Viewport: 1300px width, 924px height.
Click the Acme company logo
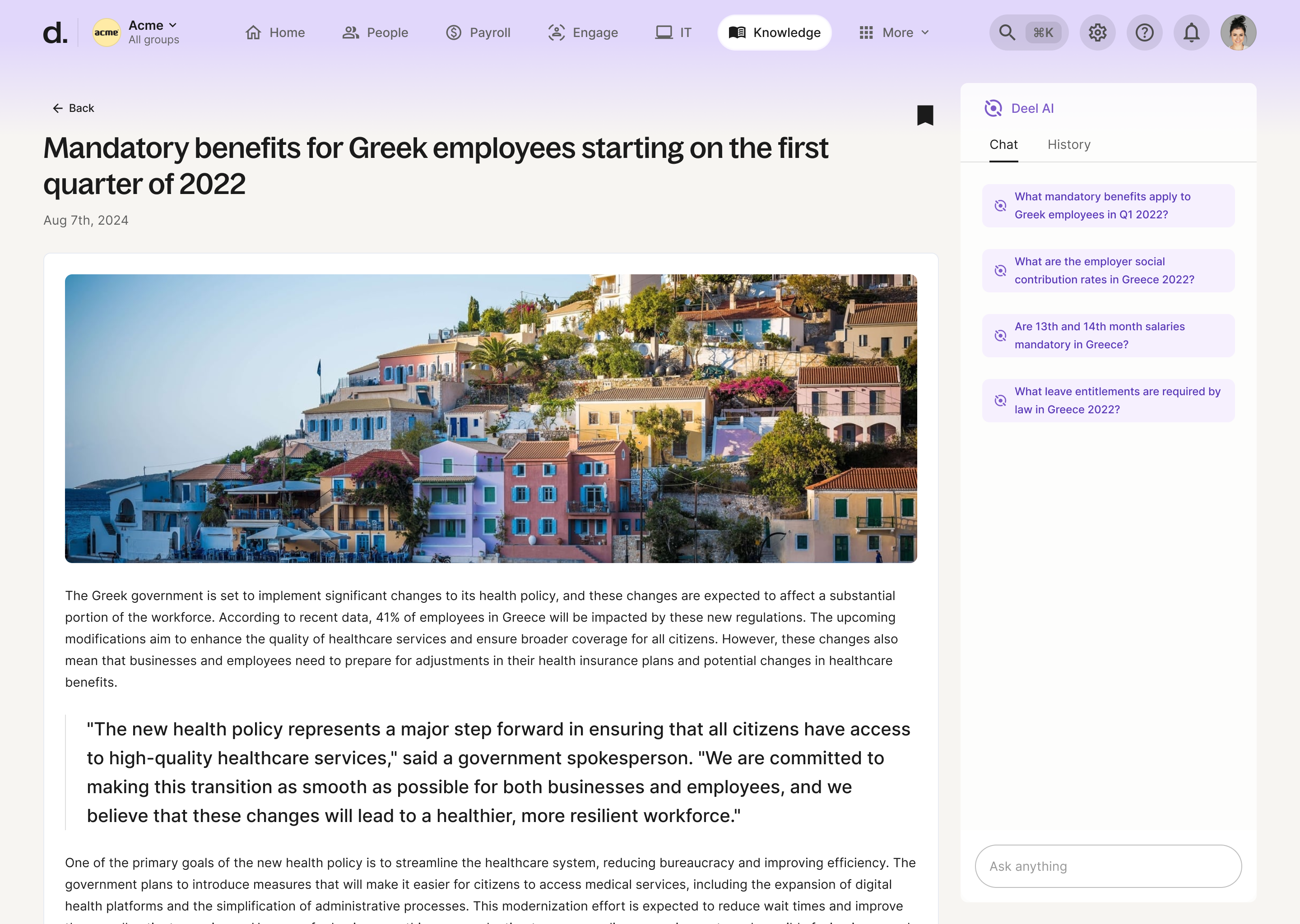(x=107, y=33)
